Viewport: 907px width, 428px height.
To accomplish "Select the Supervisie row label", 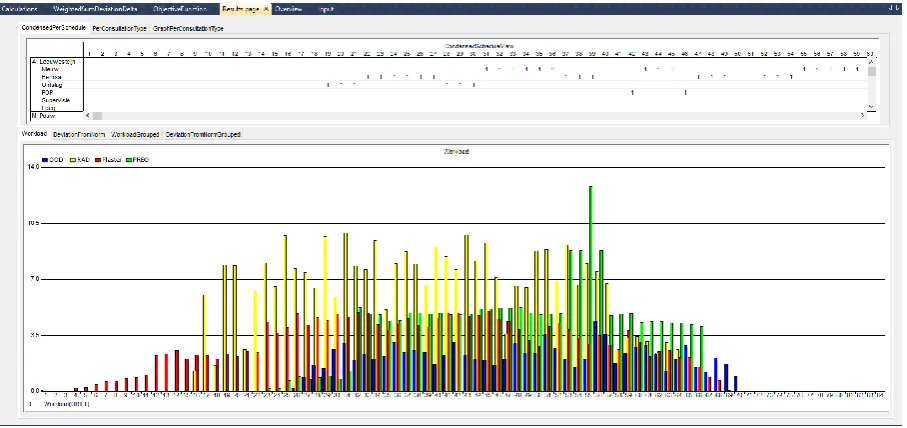I will (x=56, y=100).
